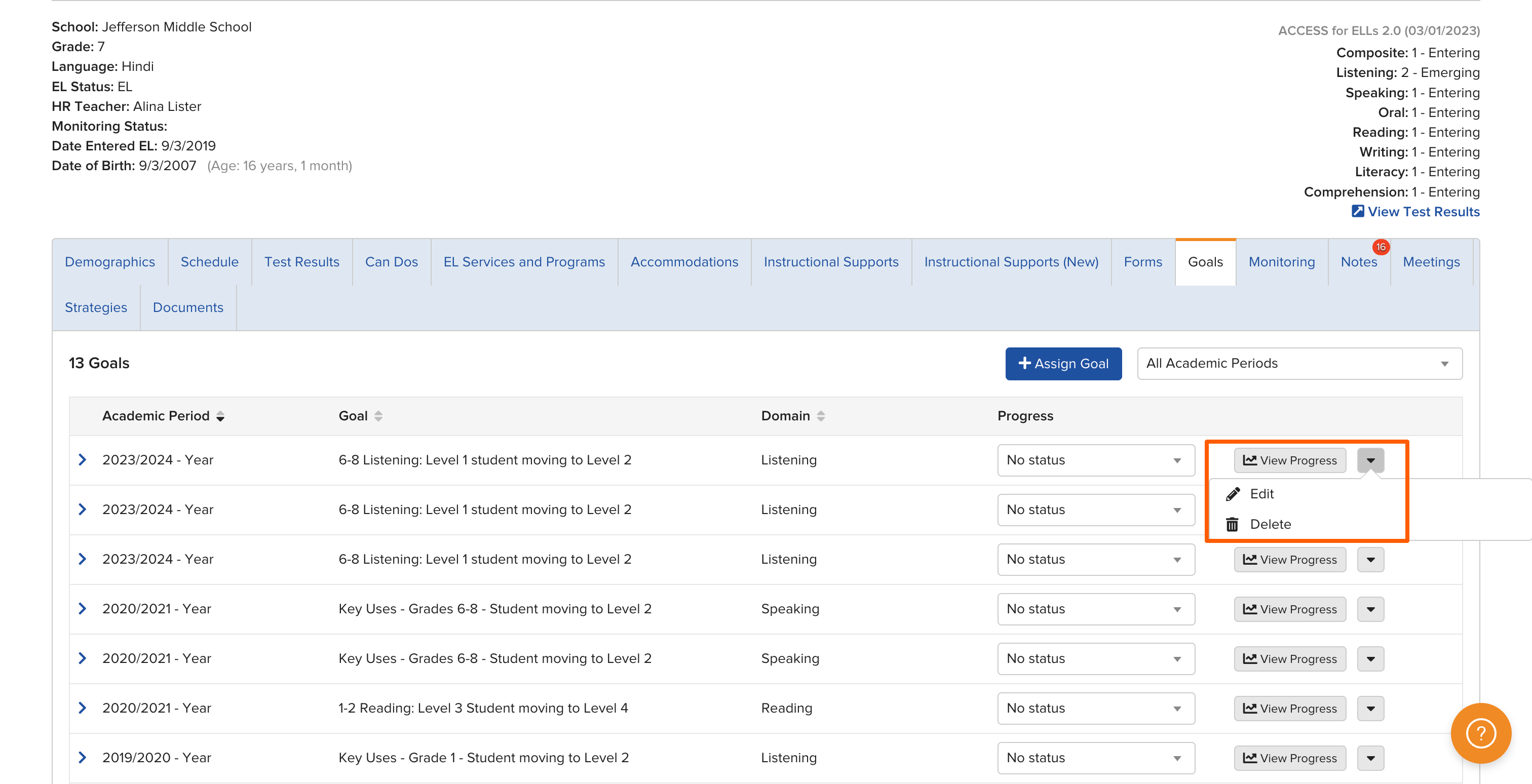Open the Meetings tab
The image size is (1532, 784).
(x=1431, y=262)
